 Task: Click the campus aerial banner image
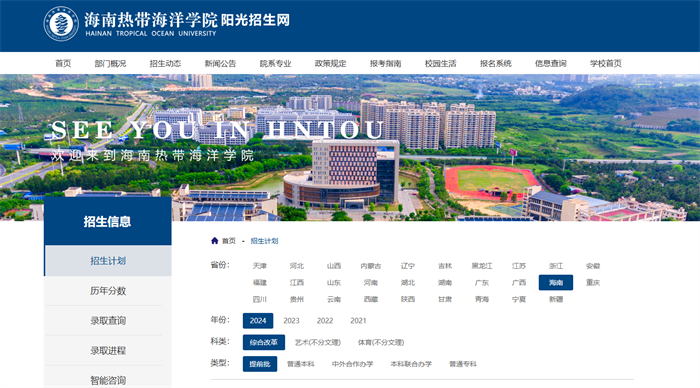pos(350,147)
